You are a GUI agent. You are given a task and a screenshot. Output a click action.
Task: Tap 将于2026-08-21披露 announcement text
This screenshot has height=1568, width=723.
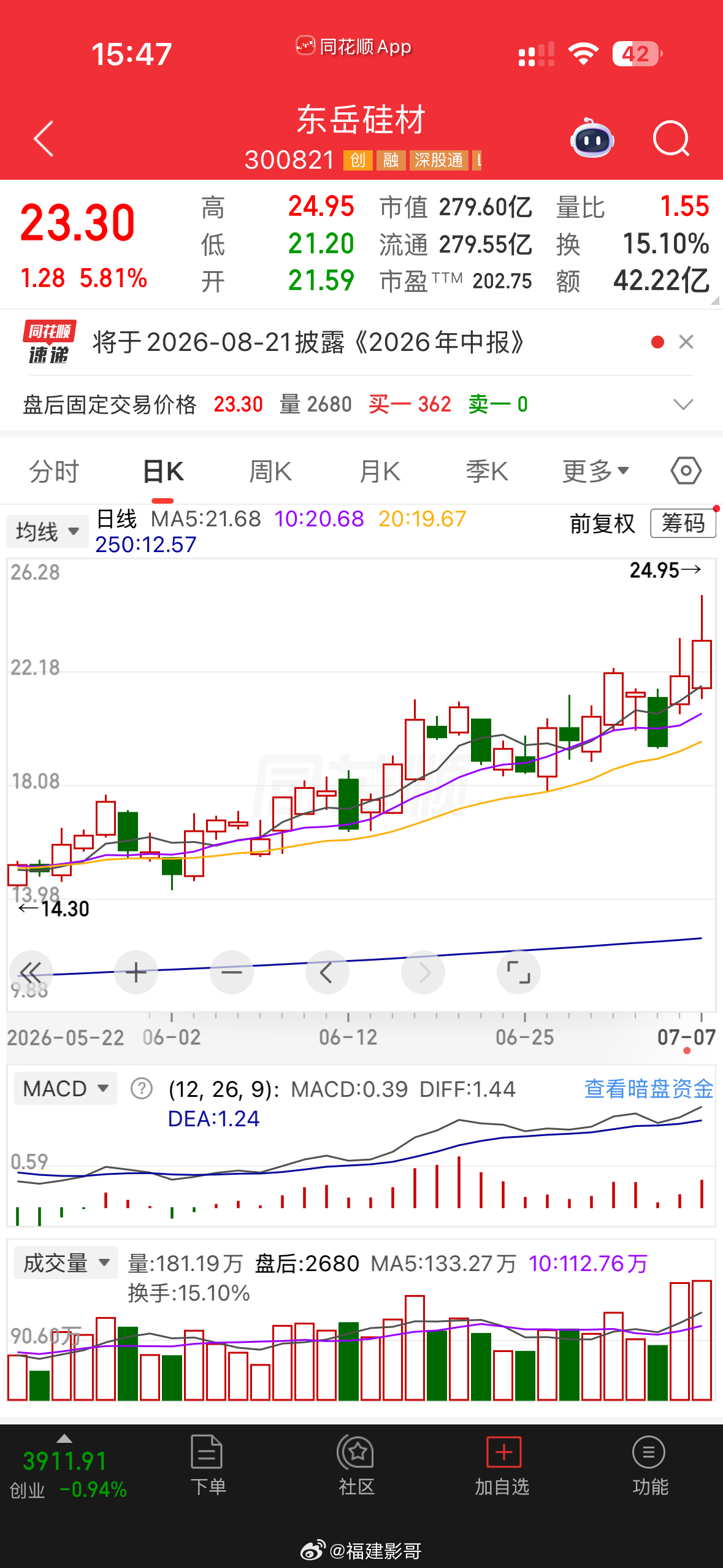[308, 342]
